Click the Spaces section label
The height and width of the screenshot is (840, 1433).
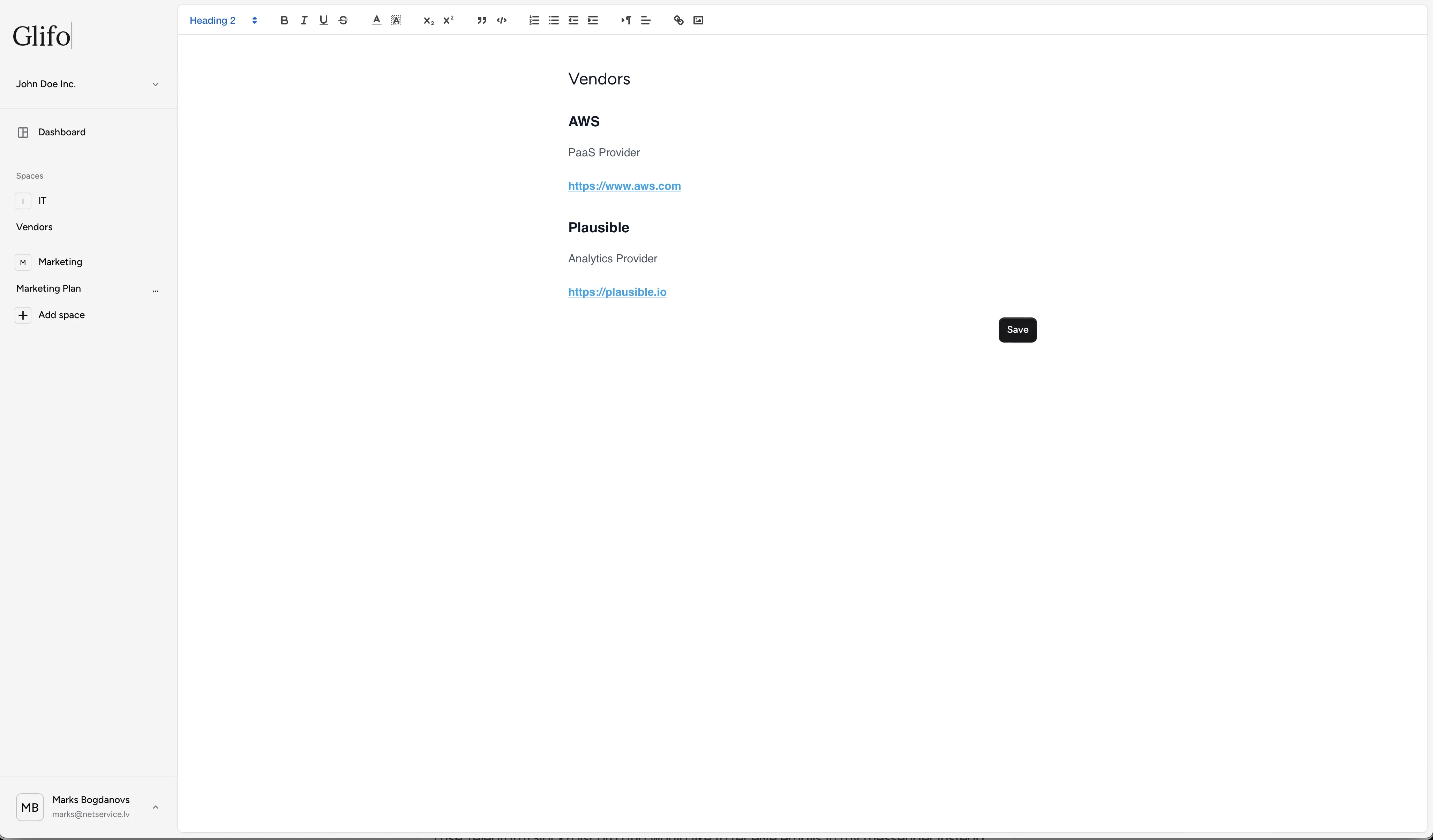tap(30, 176)
